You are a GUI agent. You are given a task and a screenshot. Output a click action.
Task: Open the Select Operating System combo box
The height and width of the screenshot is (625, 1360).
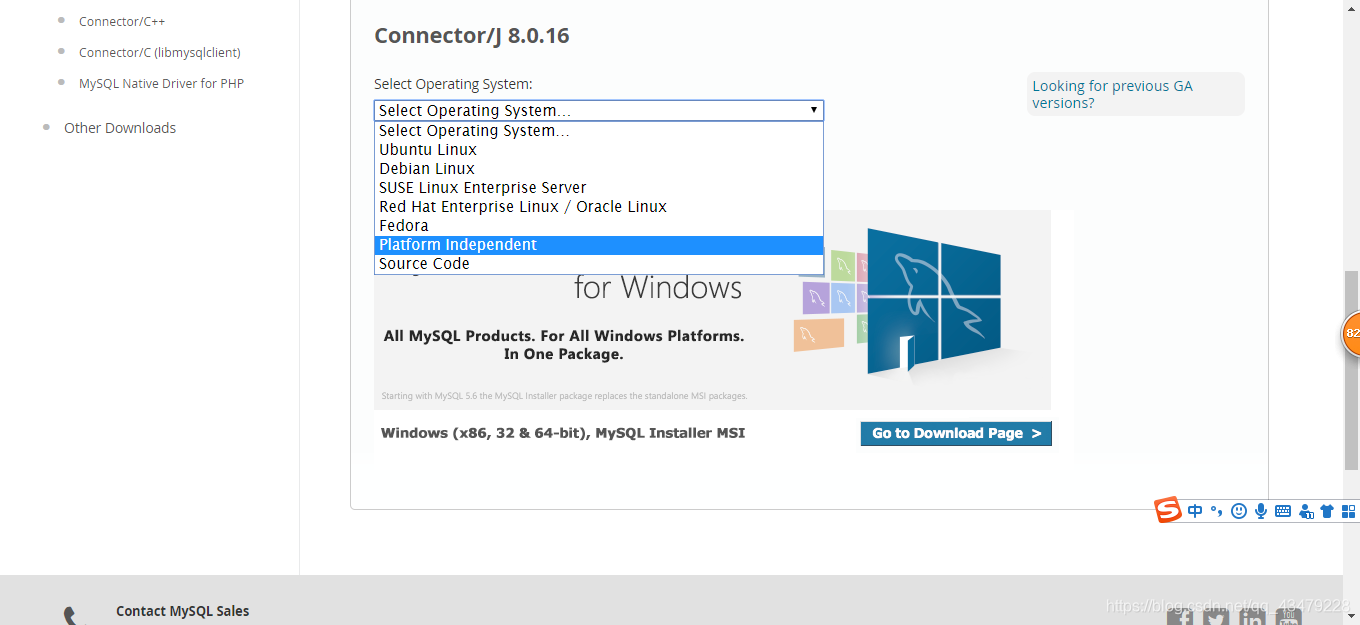[599, 110]
